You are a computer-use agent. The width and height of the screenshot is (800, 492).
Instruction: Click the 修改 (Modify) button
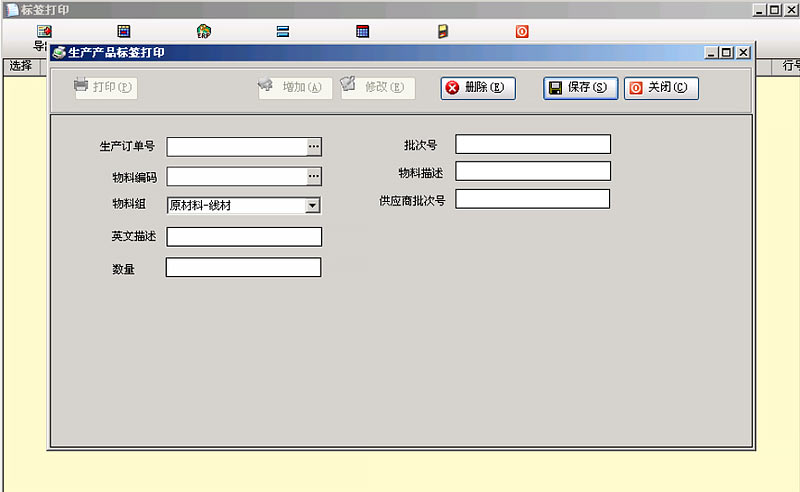tap(377, 88)
